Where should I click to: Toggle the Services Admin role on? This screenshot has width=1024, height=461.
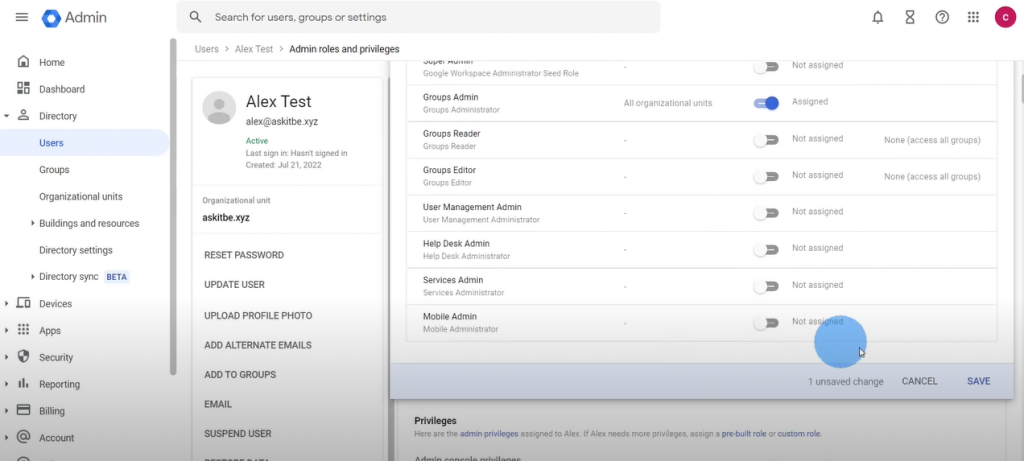point(766,286)
